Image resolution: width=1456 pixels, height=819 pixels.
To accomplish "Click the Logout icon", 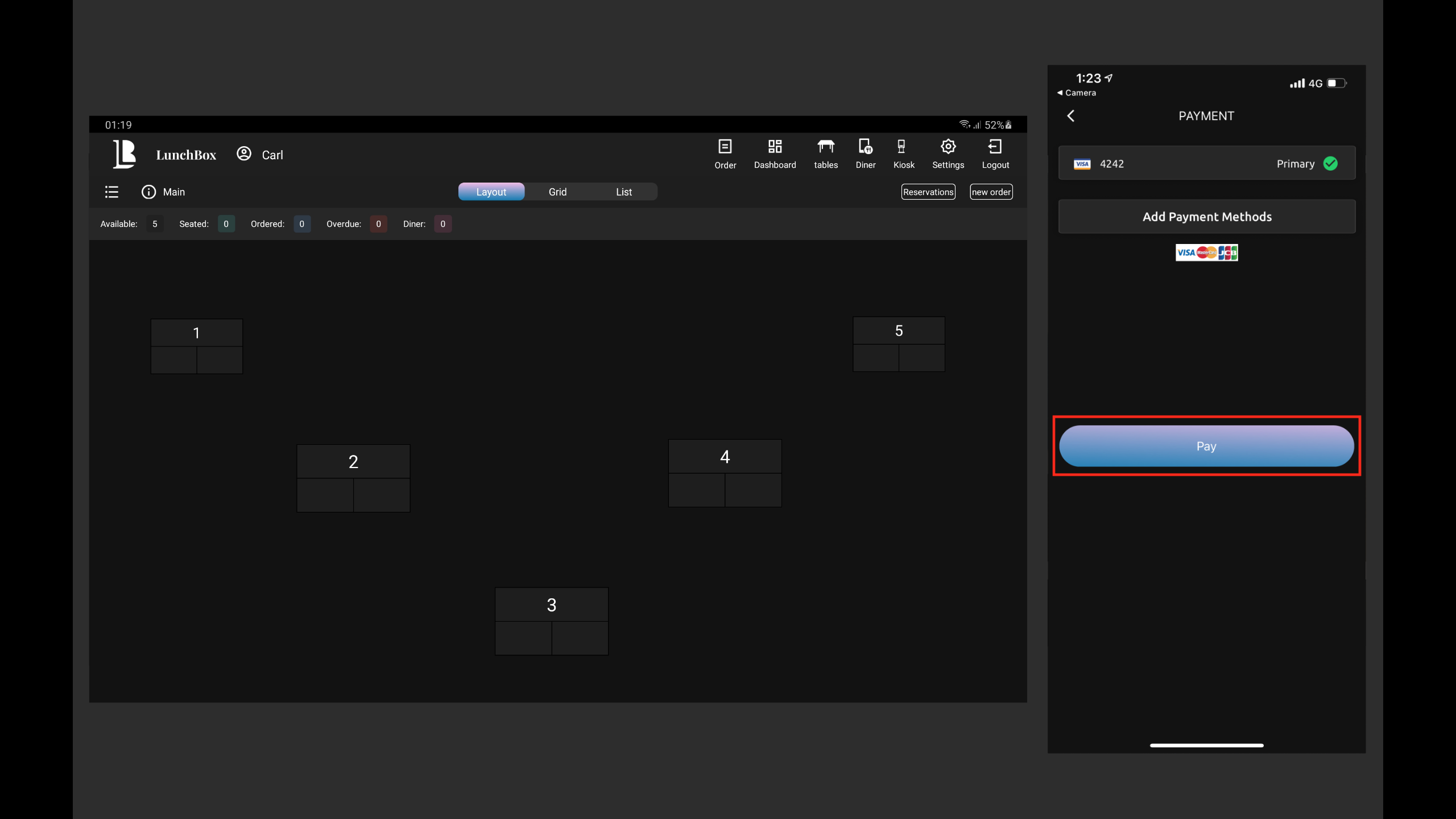I will tap(995, 147).
